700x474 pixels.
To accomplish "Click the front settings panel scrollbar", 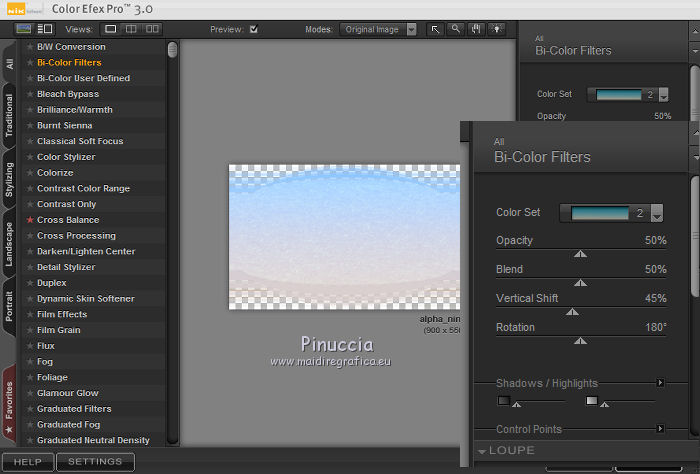I will pos(695,236).
